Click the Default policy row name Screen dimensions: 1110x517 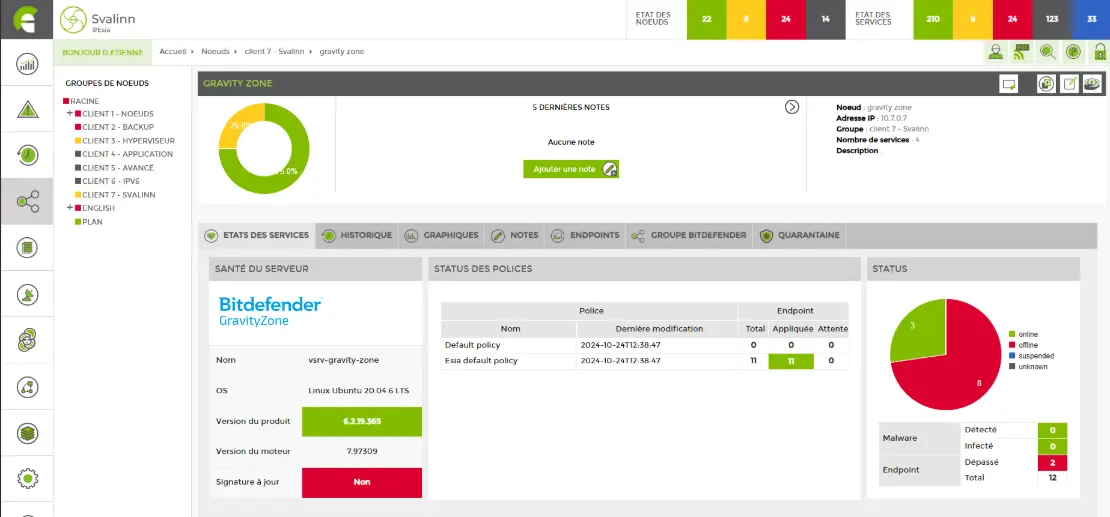[472, 345]
